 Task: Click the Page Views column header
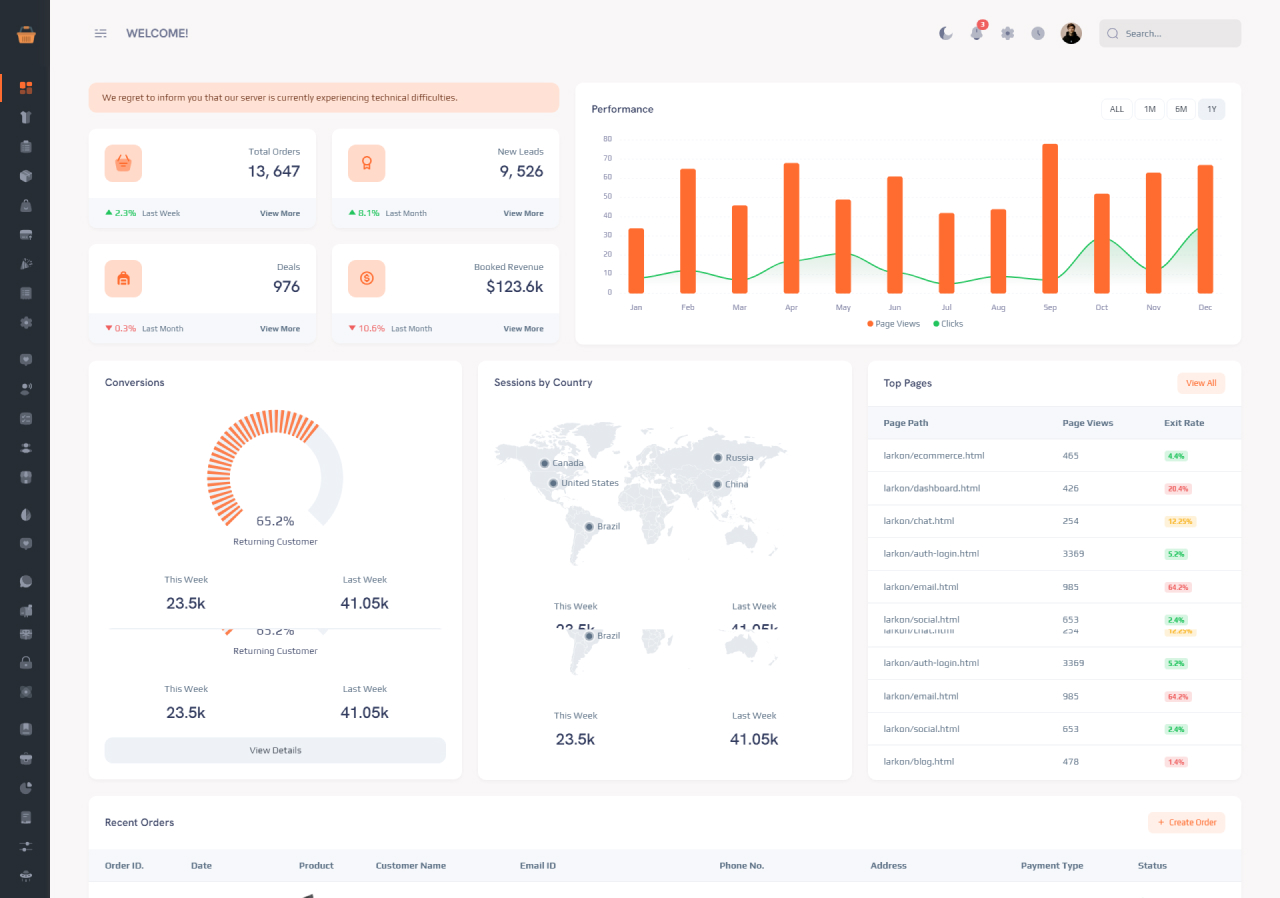[1088, 423]
